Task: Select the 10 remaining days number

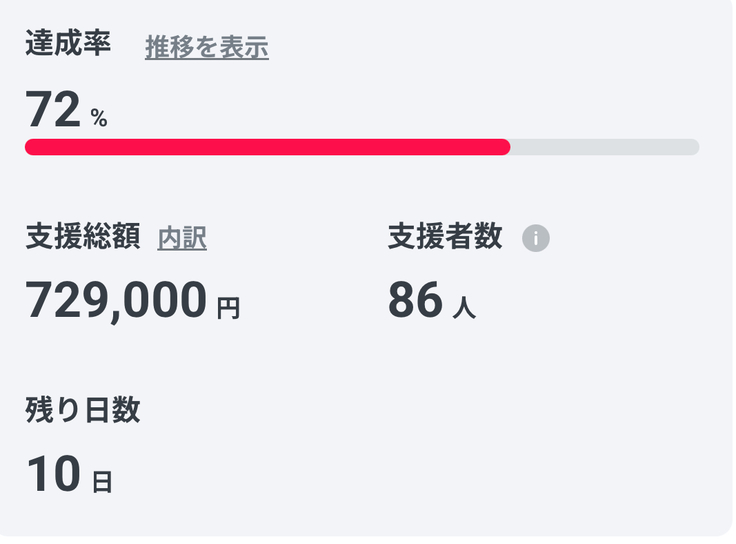Action: pos(53,474)
